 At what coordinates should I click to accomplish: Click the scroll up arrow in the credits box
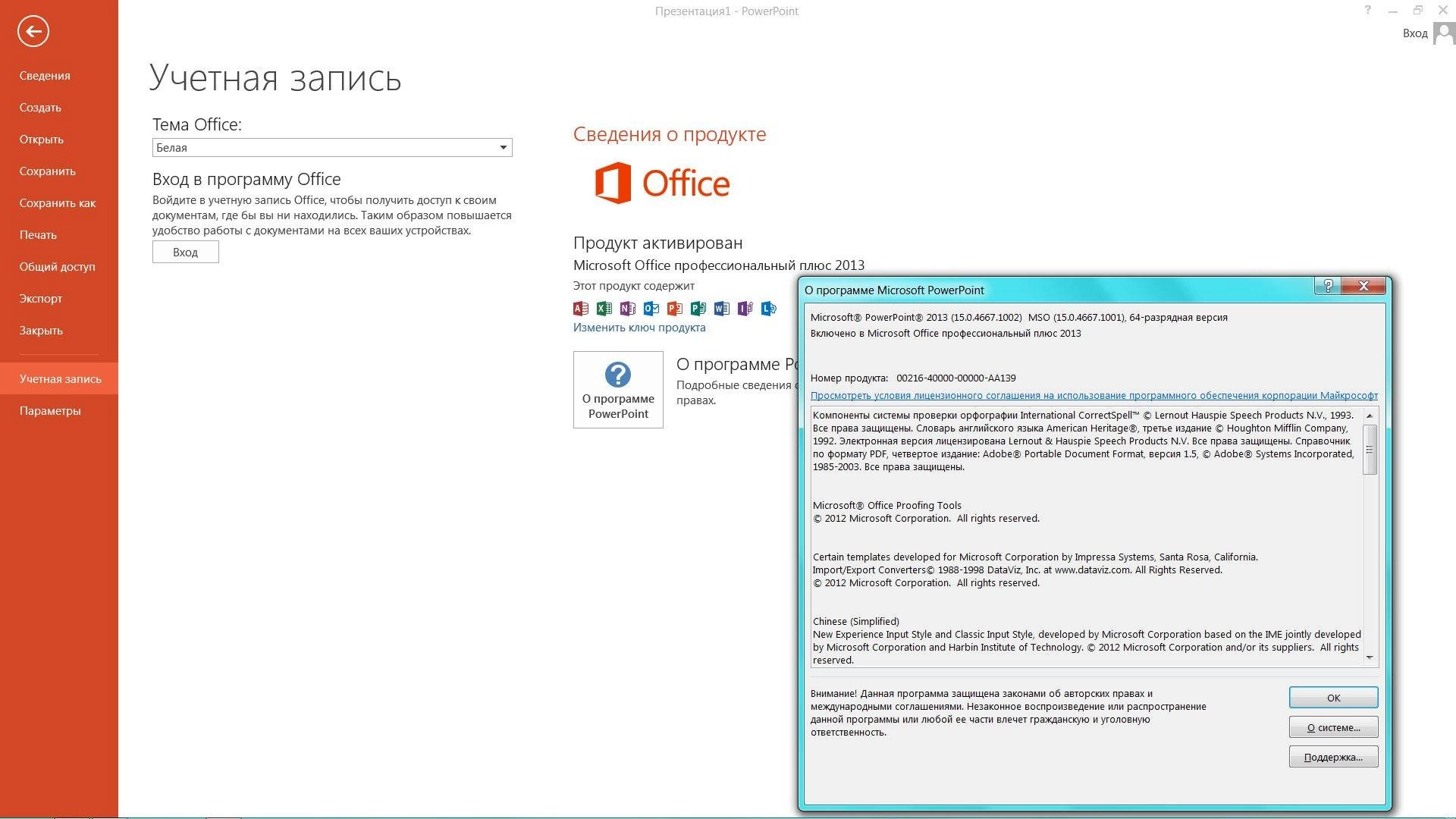click(1370, 416)
